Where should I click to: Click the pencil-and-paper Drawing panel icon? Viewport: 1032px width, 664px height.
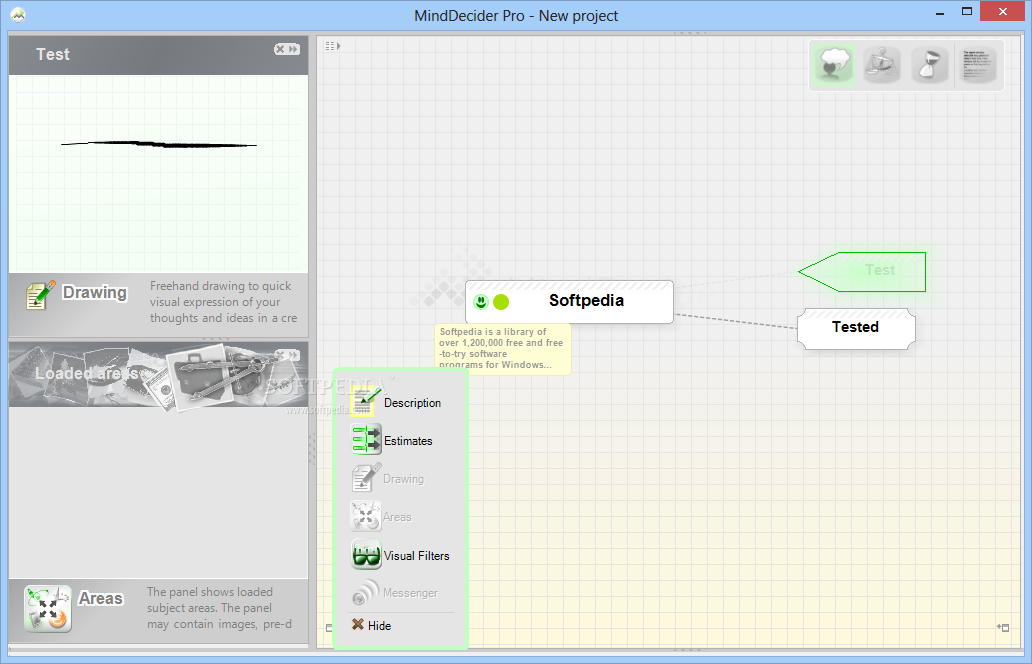pos(40,295)
